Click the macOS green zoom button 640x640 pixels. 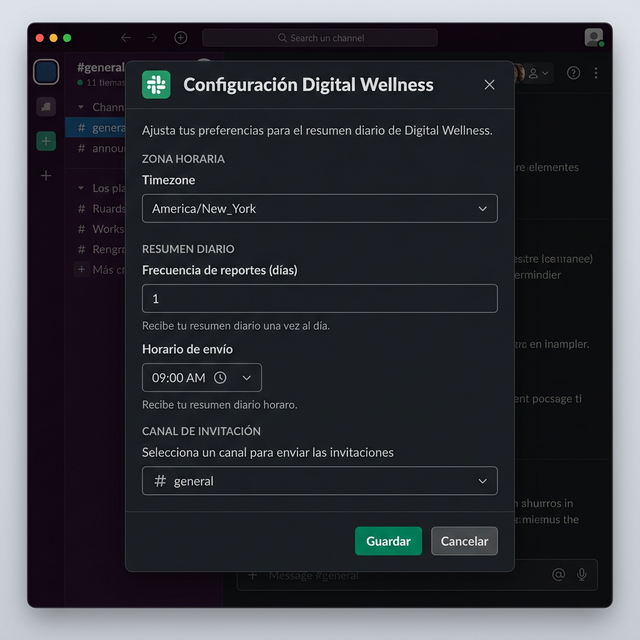coord(67,38)
